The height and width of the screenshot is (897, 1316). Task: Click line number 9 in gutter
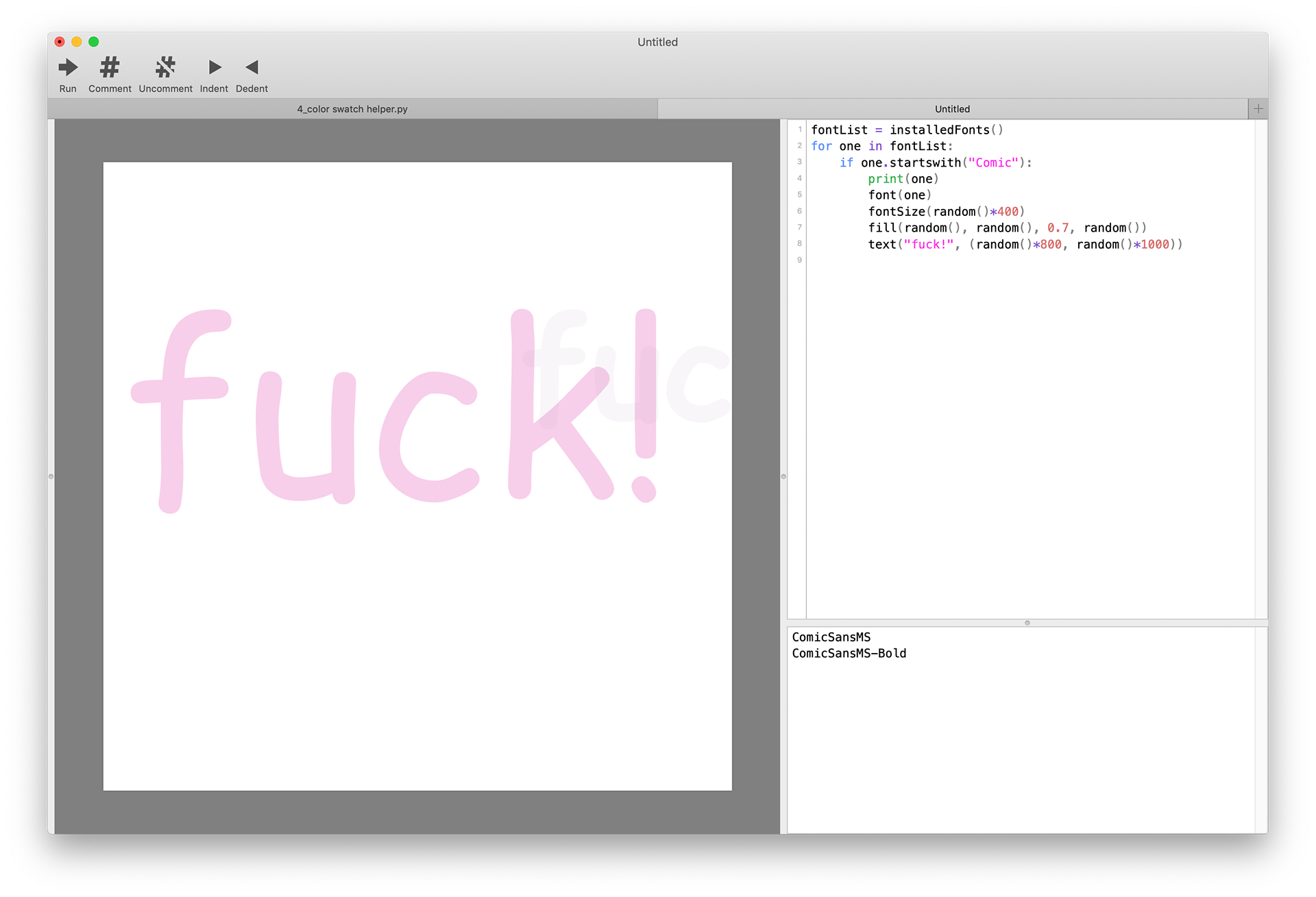799,260
